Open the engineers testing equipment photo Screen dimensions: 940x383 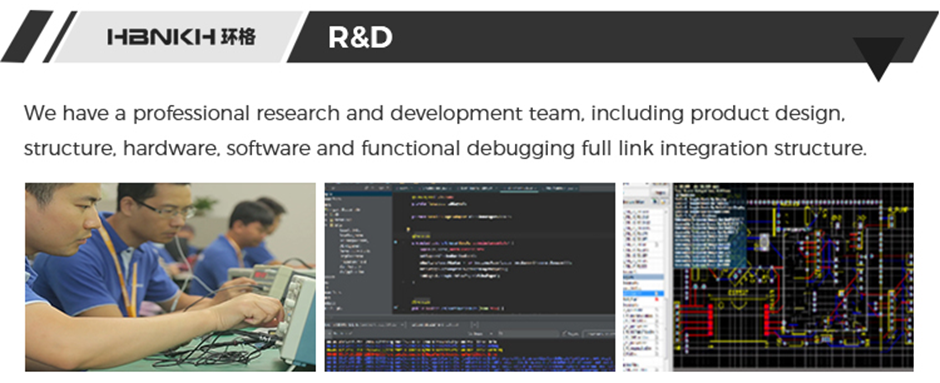(170, 277)
